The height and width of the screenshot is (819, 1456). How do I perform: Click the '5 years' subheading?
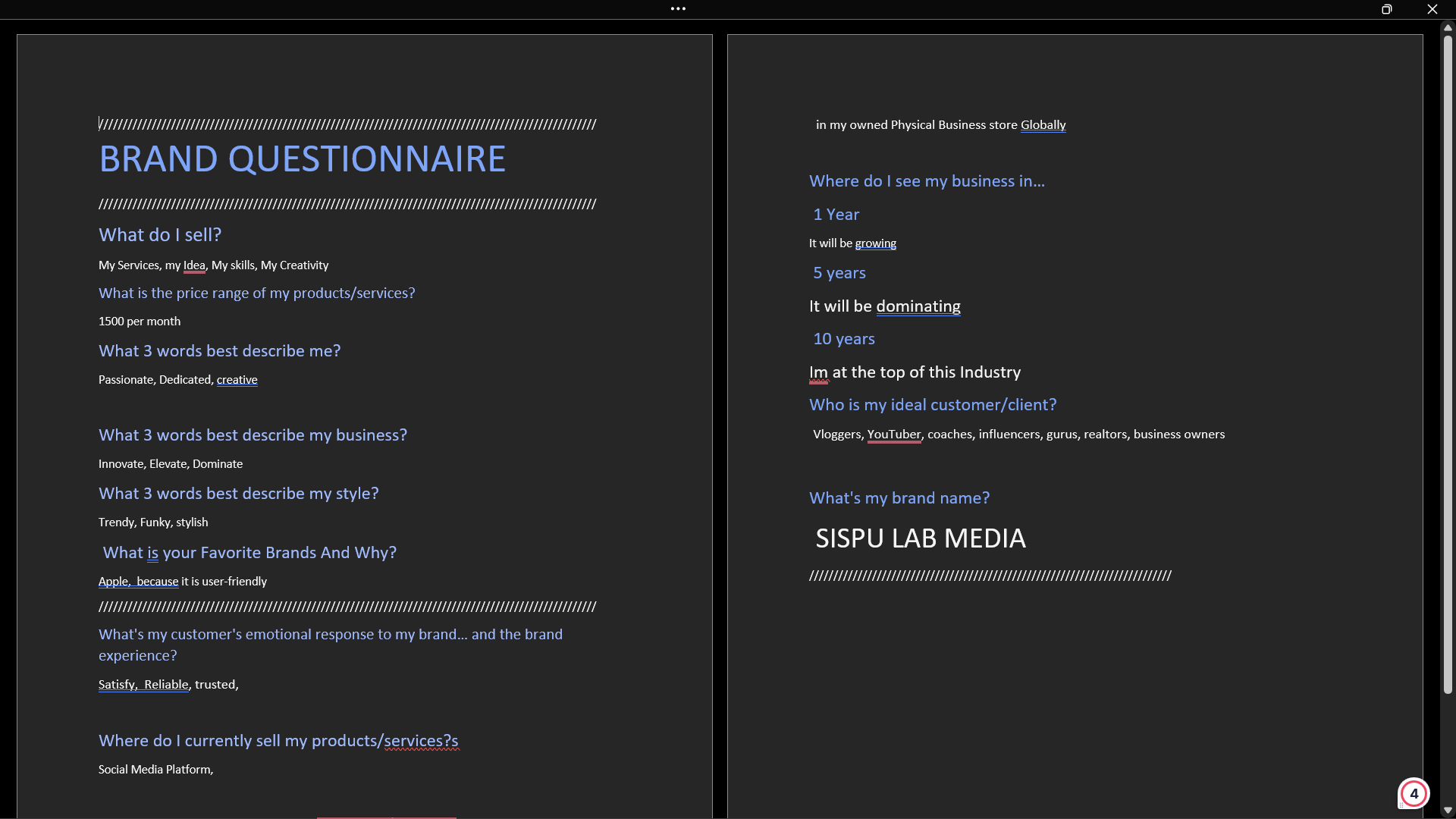point(839,273)
